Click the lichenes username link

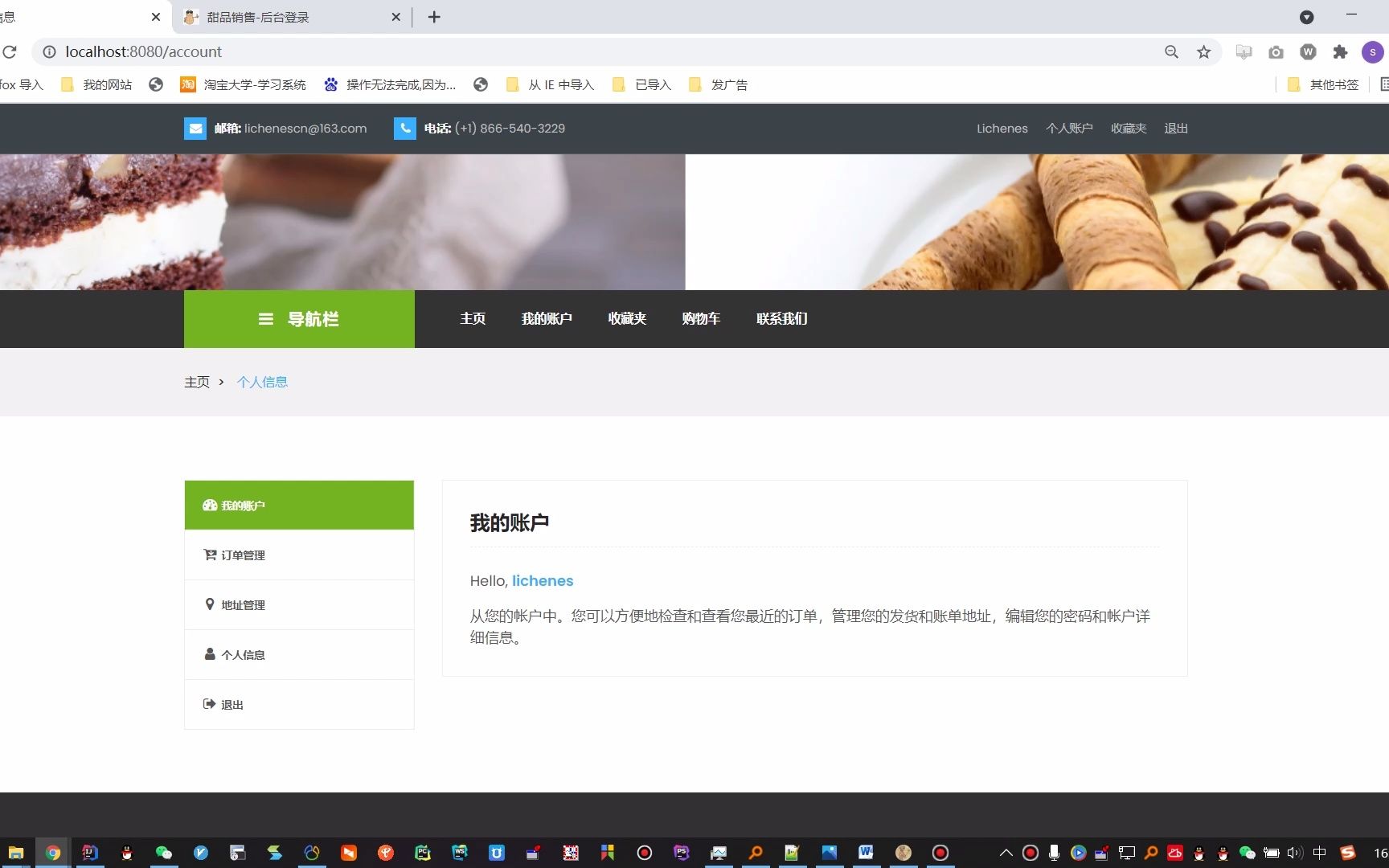[x=542, y=580]
